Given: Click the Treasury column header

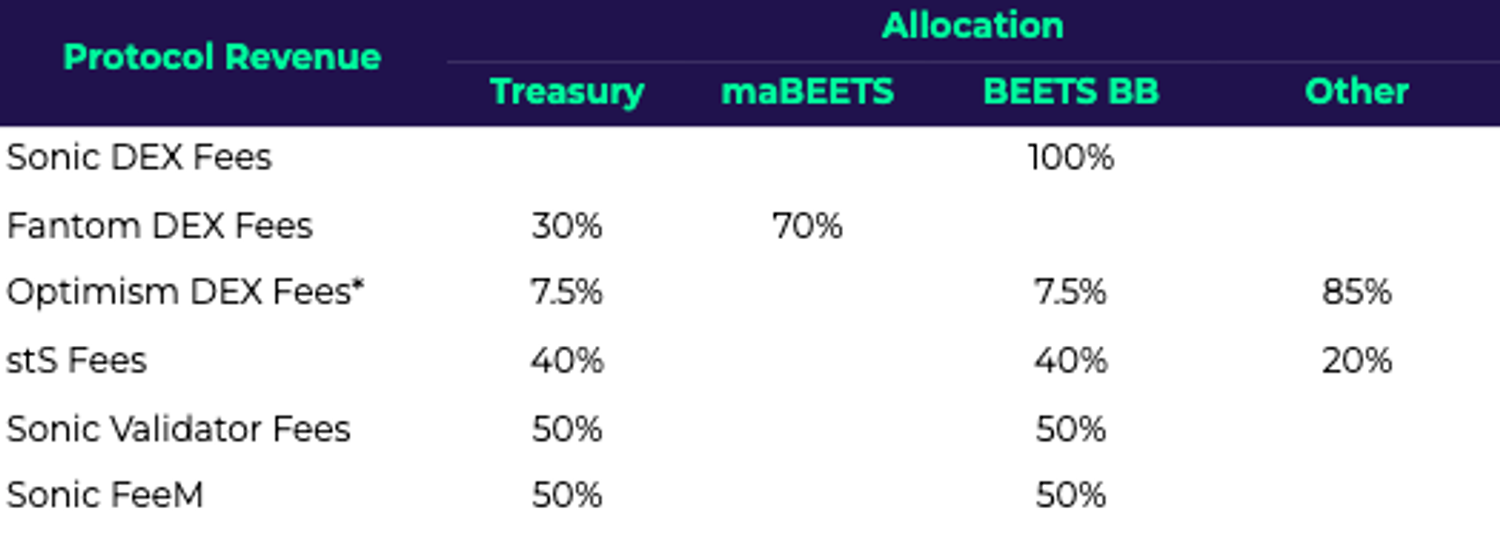Looking at the screenshot, I should click(567, 92).
